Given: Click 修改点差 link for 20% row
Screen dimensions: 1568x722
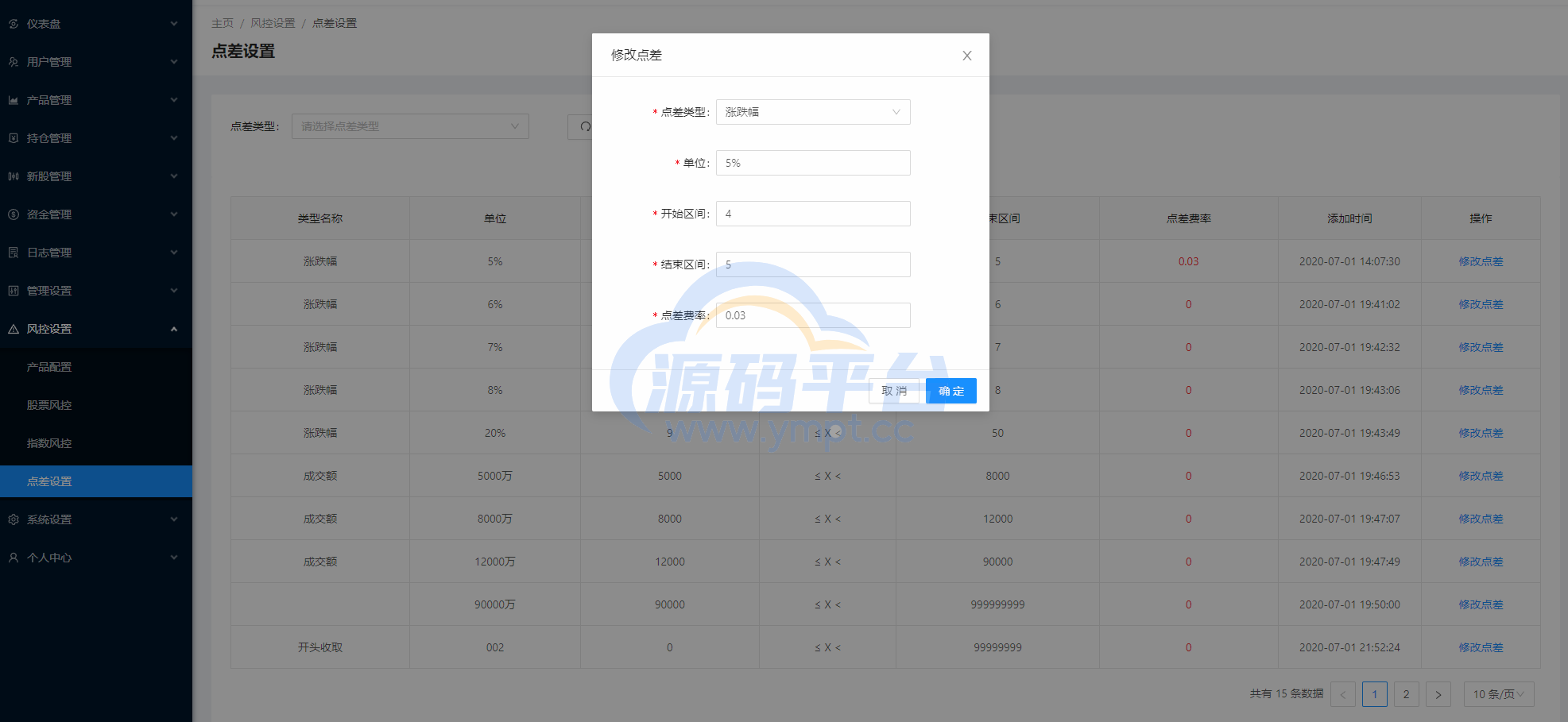Looking at the screenshot, I should pos(1481,433).
